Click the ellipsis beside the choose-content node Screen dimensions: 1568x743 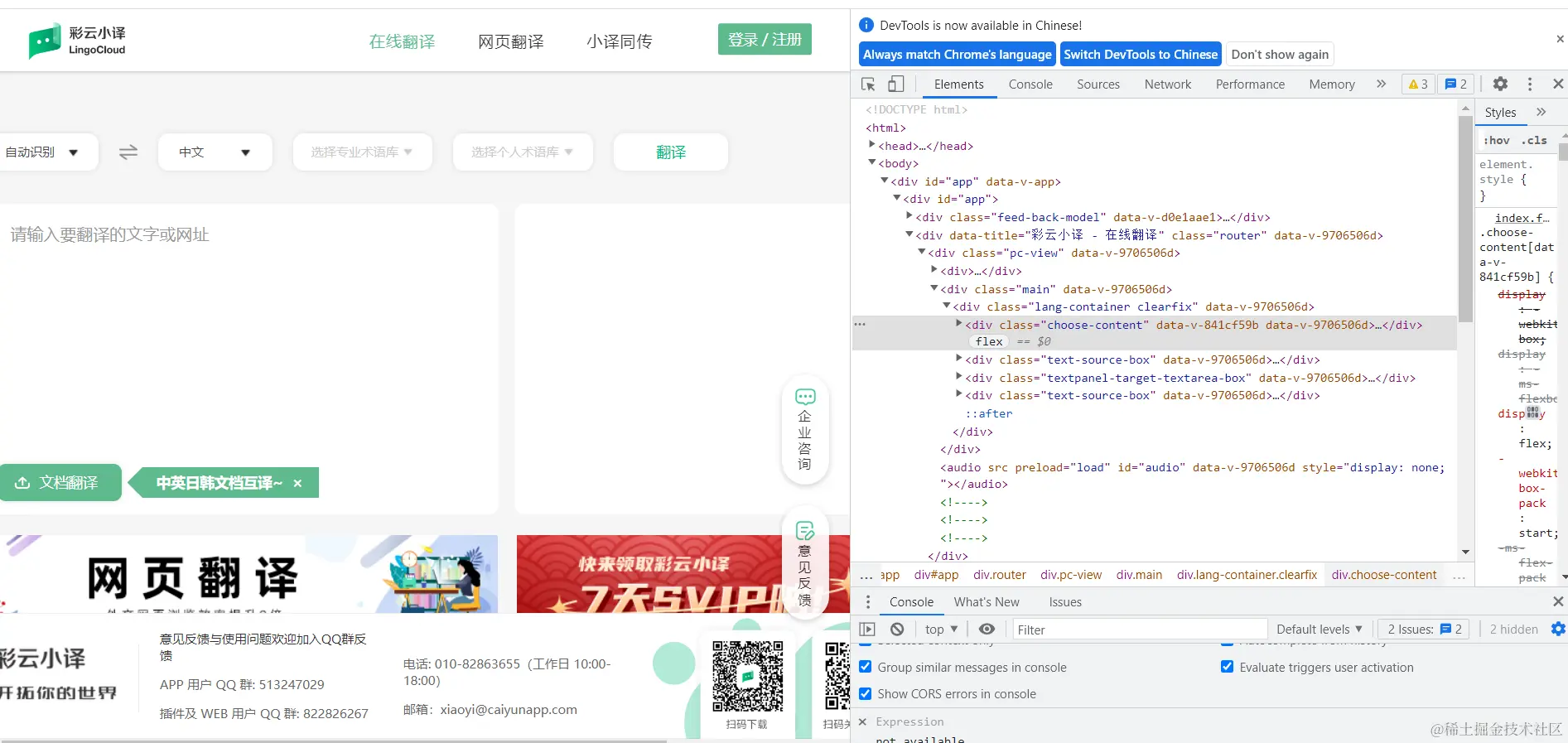[x=860, y=325]
